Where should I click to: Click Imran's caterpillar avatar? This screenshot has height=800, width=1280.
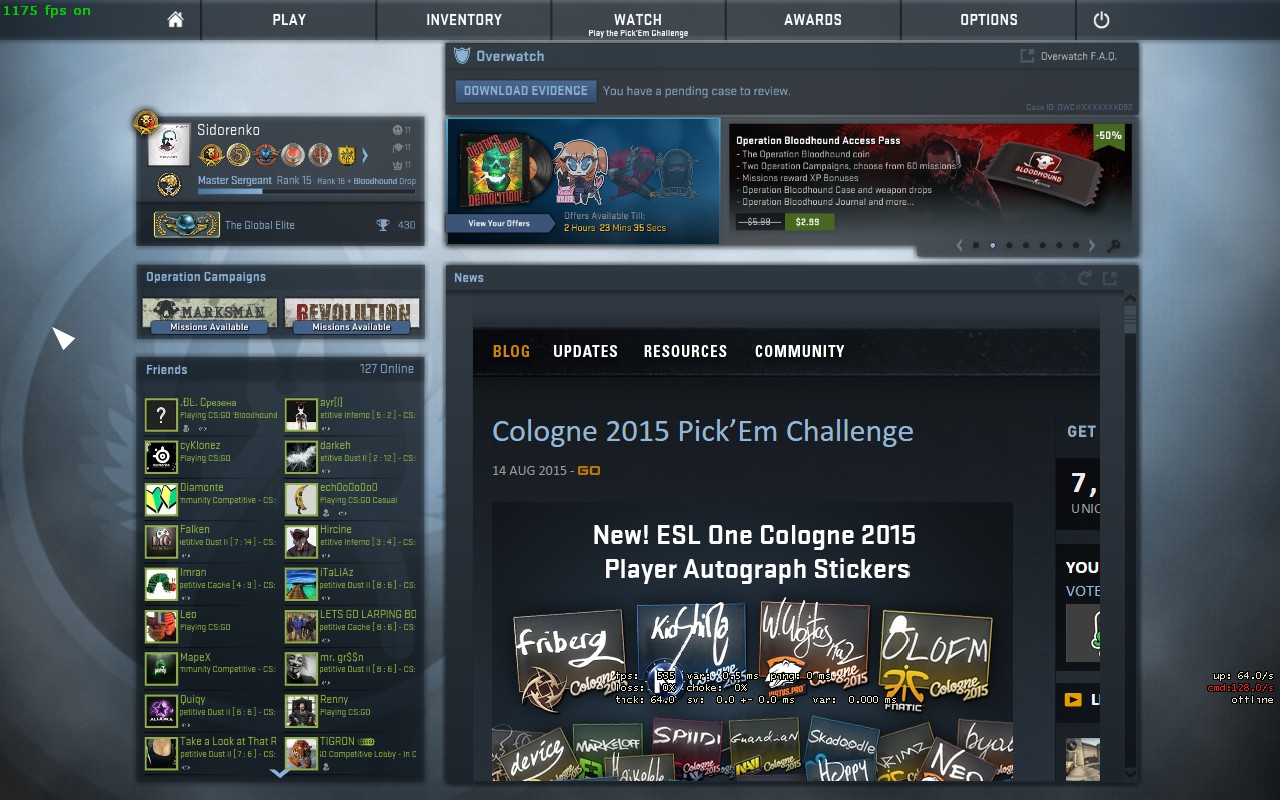[x=161, y=584]
